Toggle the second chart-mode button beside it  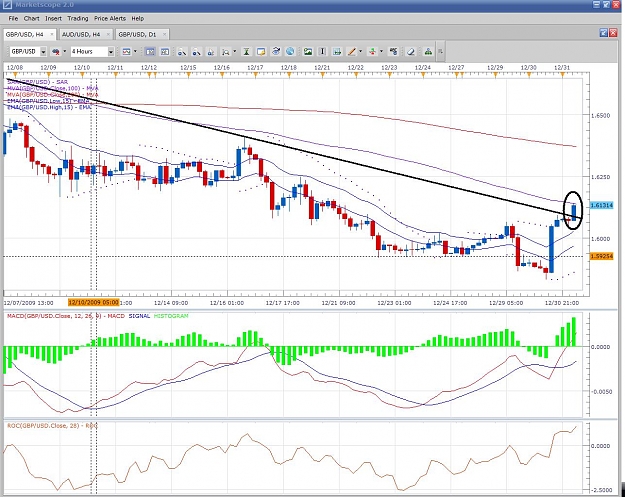click(x=165, y=52)
